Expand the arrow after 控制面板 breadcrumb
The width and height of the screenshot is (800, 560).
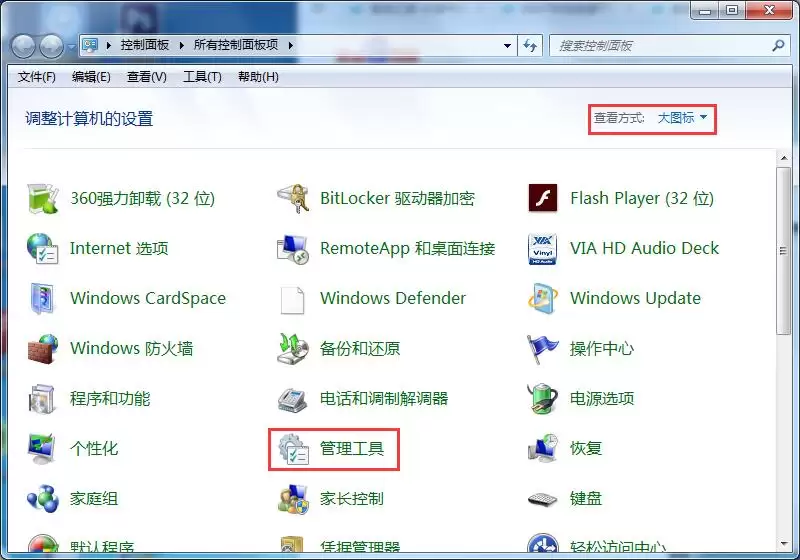click(x=182, y=45)
